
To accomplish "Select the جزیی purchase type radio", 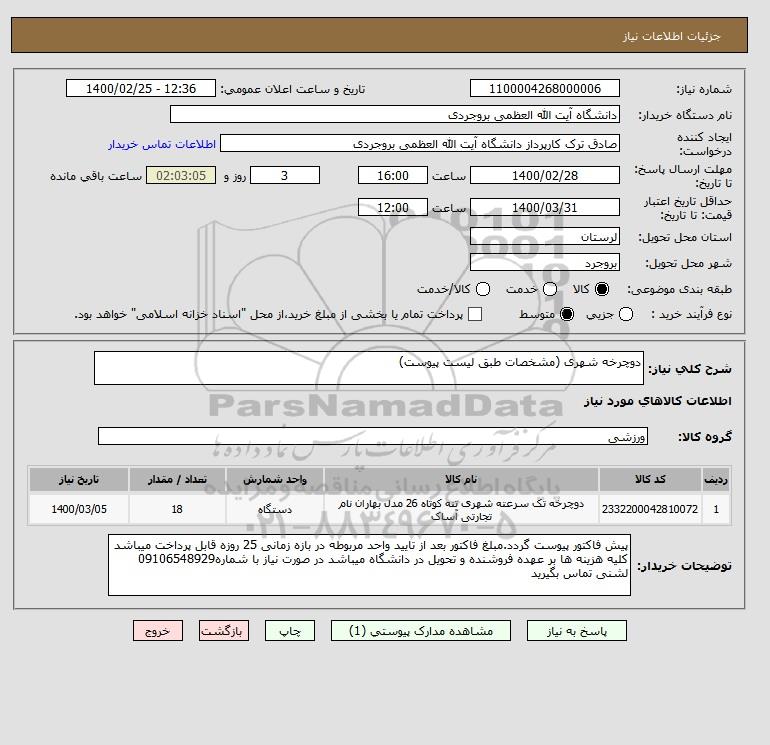I will click(626, 314).
